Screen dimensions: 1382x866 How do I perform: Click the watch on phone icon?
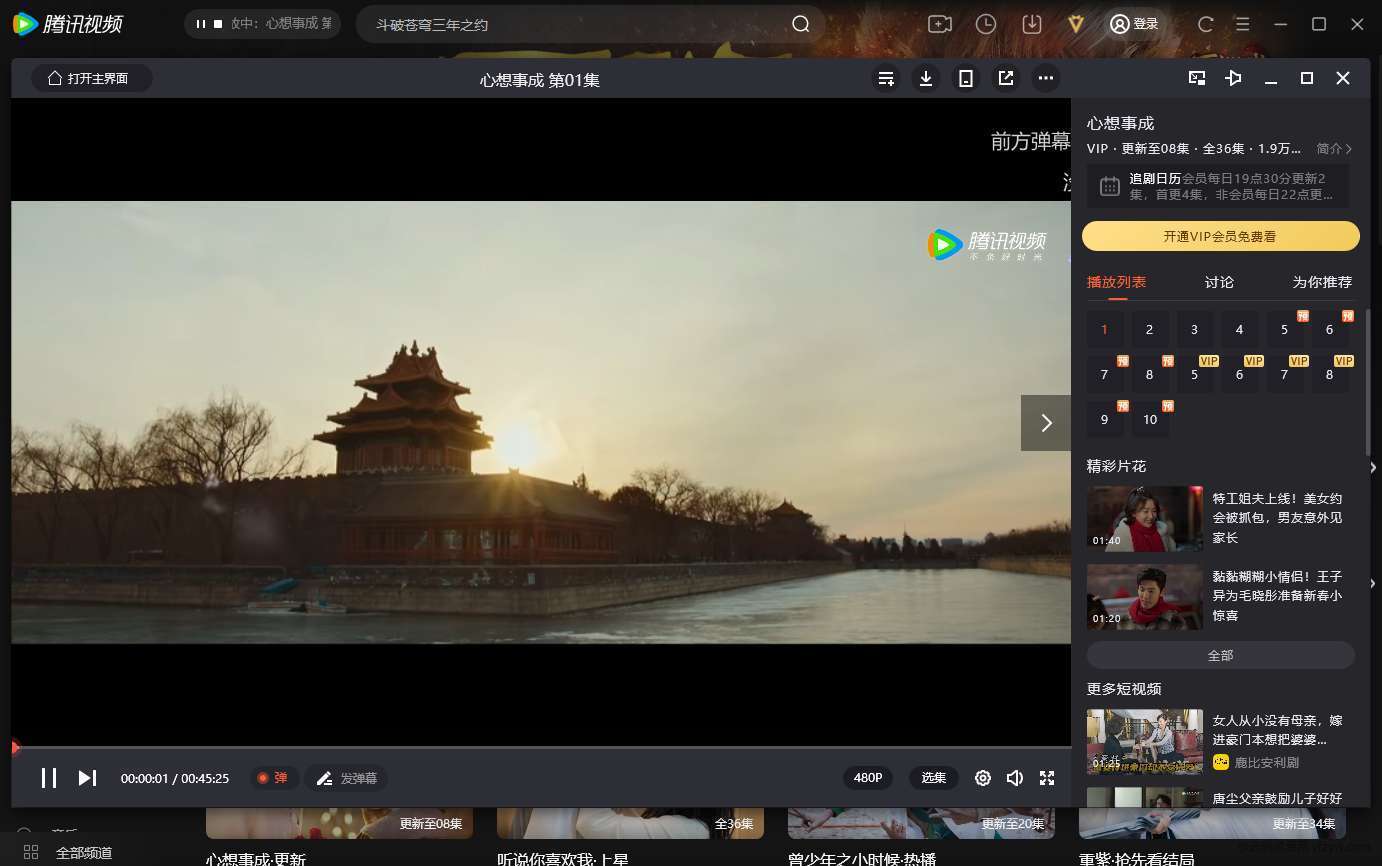[966, 78]
